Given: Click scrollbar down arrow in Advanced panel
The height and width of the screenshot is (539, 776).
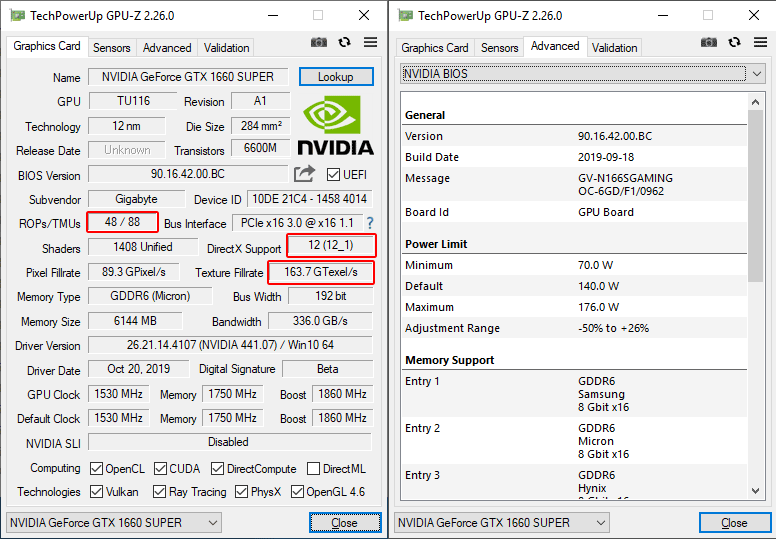Looking at the screenshot, I should [755, 491].
